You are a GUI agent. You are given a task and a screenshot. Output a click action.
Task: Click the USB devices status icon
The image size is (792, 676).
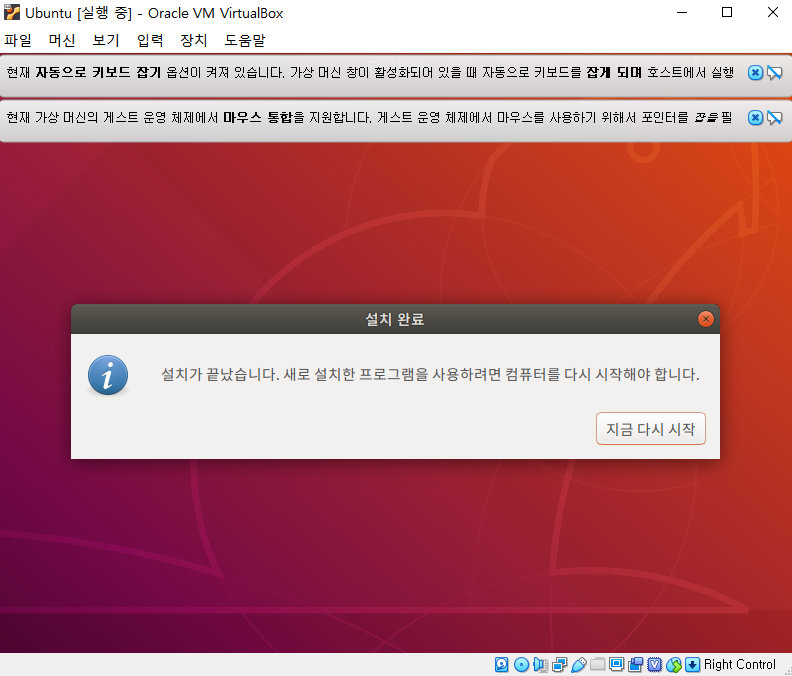coord(579,664)
